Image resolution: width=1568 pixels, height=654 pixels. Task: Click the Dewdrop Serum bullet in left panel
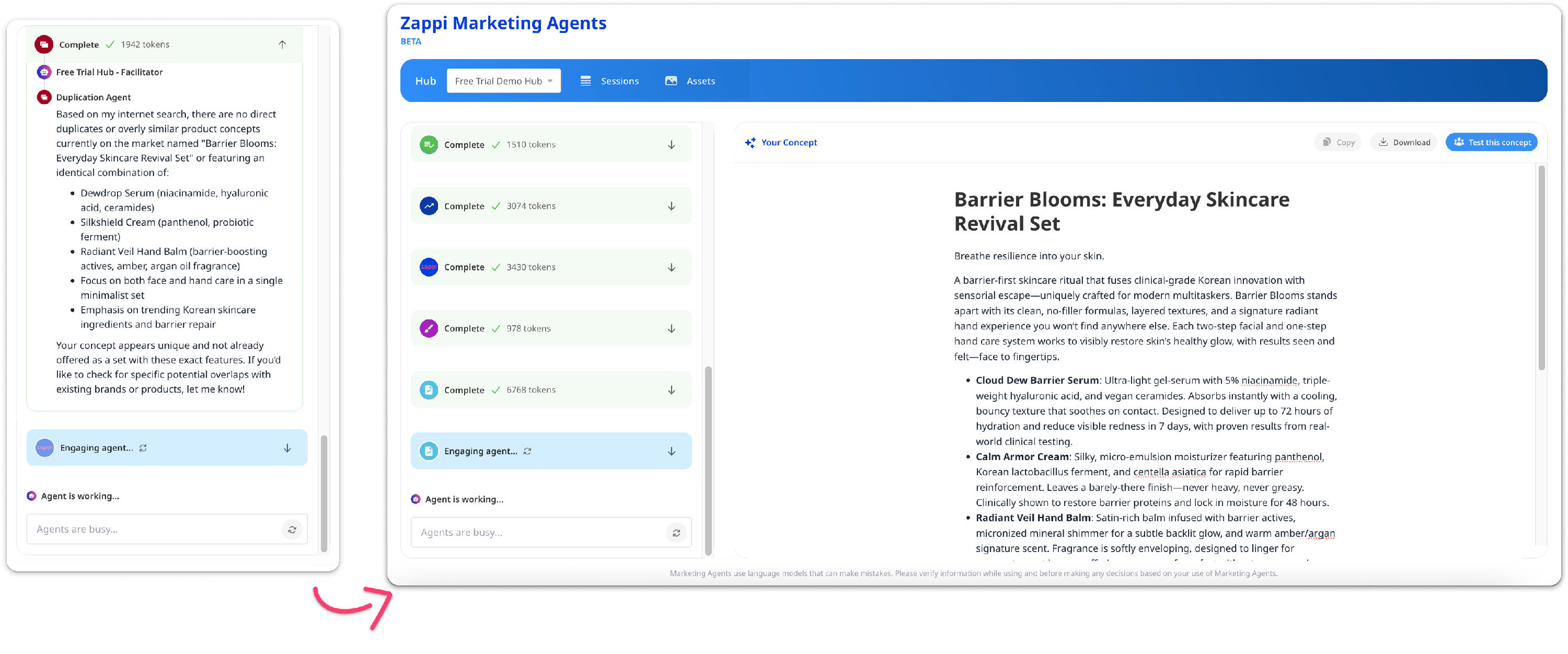click(x=174, y=200)
